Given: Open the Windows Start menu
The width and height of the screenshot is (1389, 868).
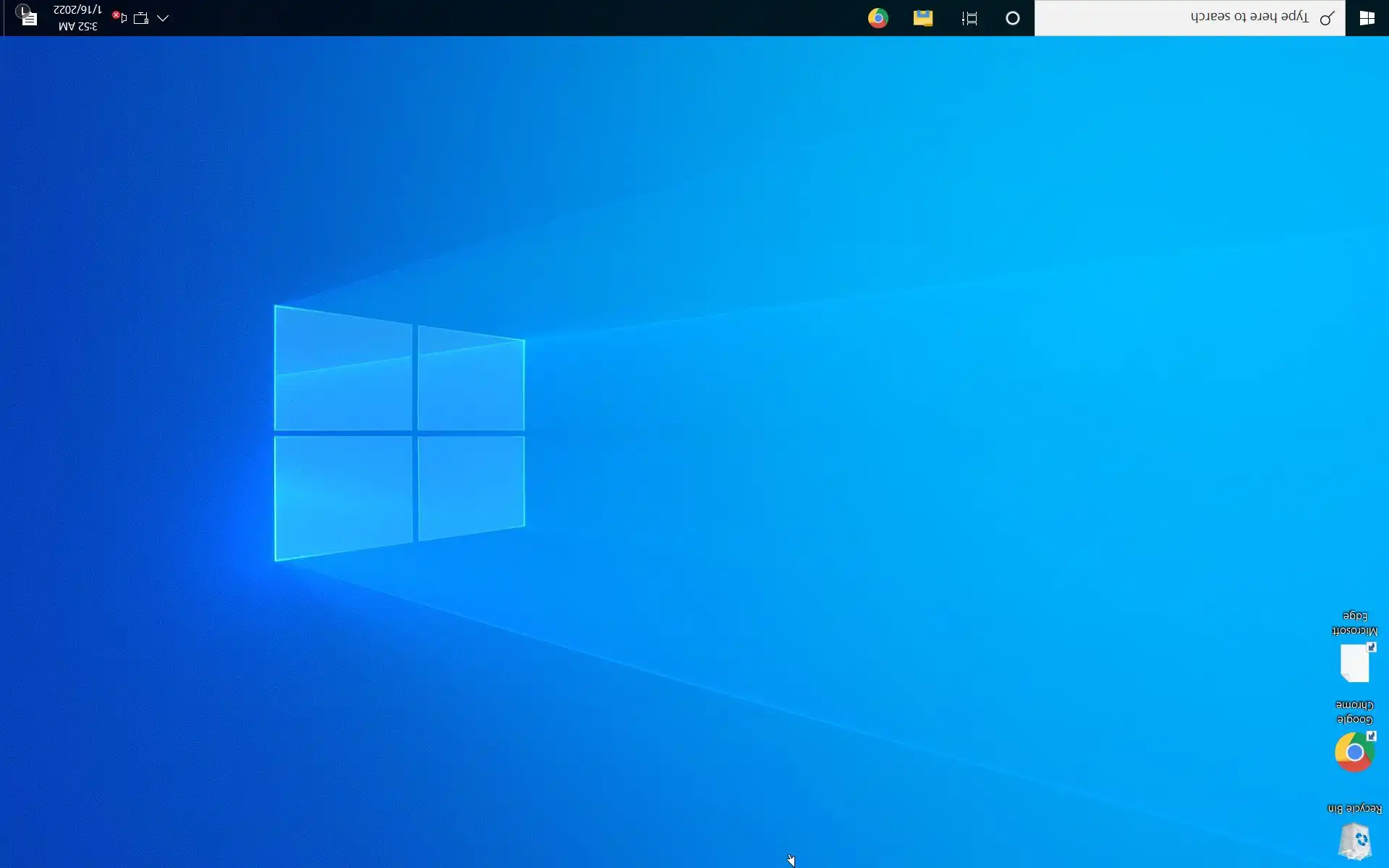Looking at the screenshot, I should tap(1367, 18).
